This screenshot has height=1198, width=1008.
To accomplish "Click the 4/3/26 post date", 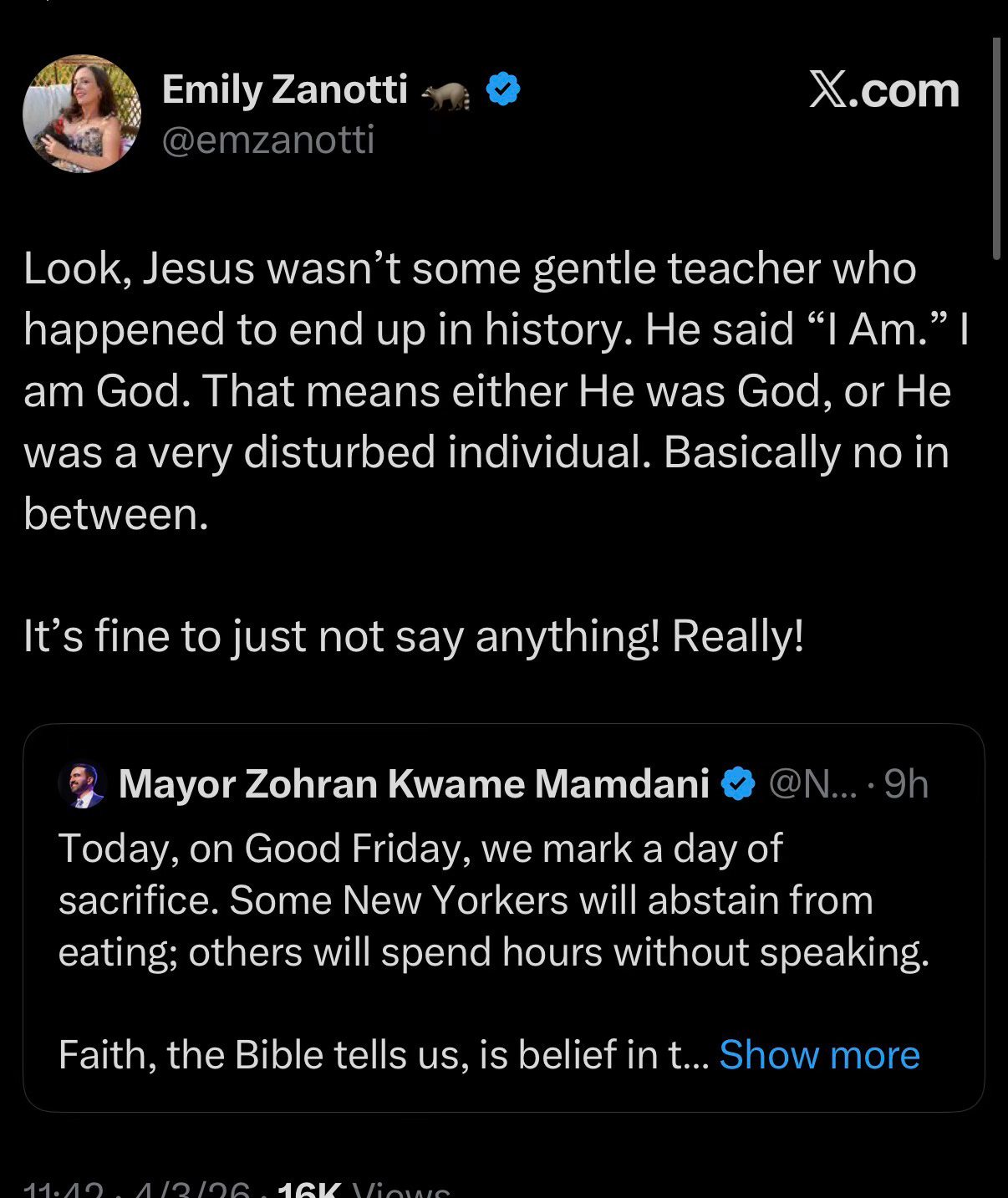I will (x=189, y=1190).
